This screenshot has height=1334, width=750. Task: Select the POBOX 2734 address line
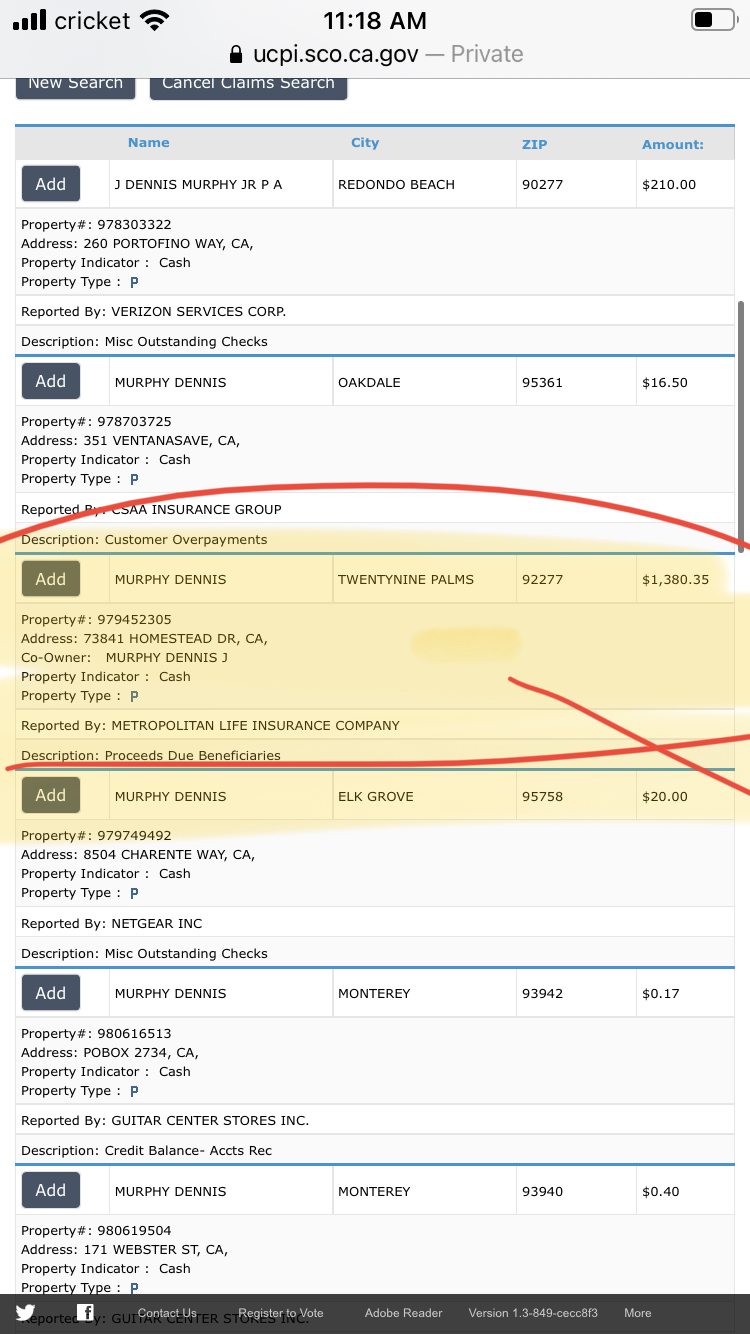(x=110, y=1052)
